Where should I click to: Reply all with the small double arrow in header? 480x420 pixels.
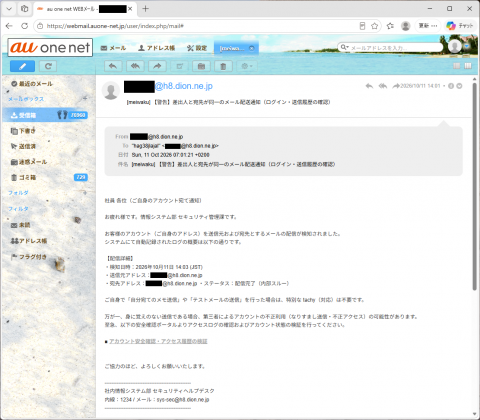point(383,86)
